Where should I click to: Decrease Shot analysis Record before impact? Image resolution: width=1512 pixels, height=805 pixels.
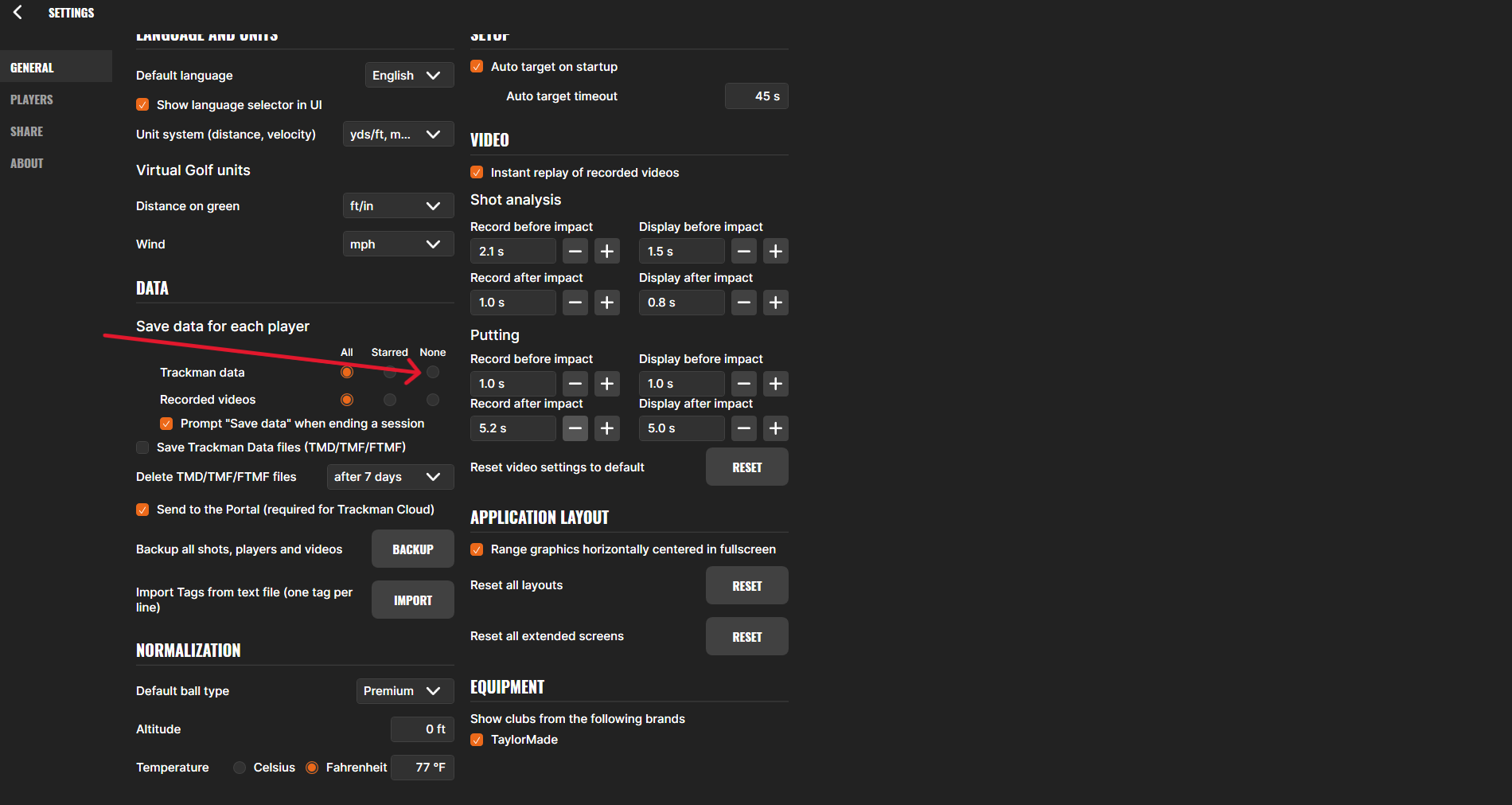[575, 252]
